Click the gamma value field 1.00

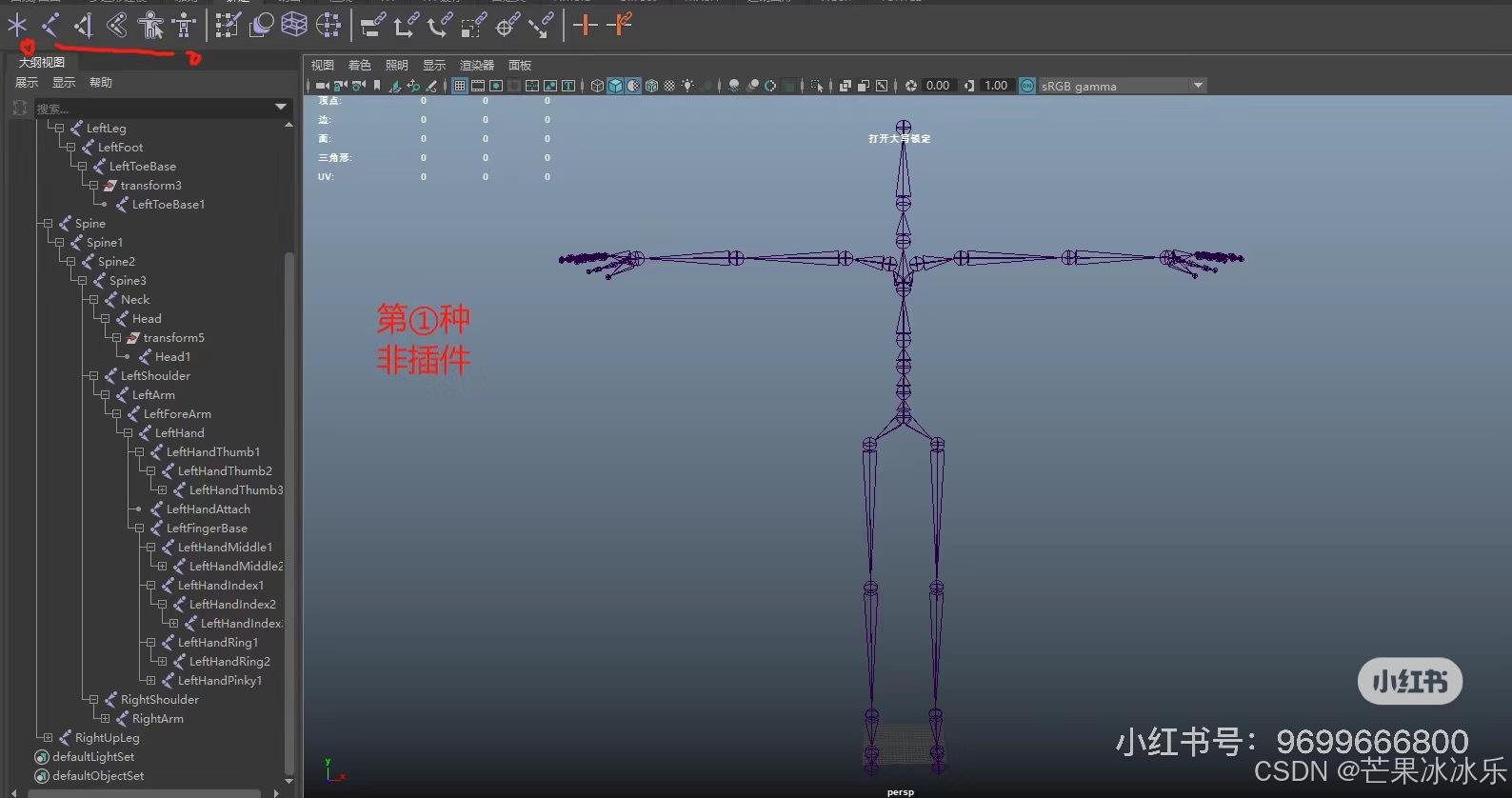point(996,86)
